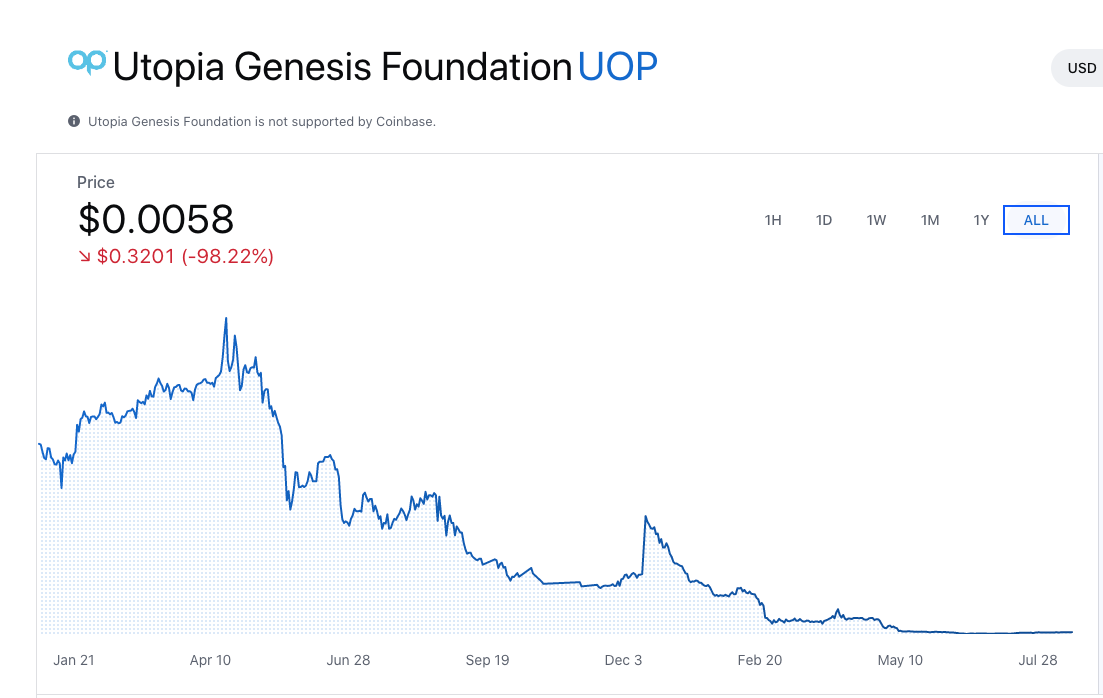Click the Price label above the value
This screenshot has height=698, width=1103.
[x=96, y=182]
